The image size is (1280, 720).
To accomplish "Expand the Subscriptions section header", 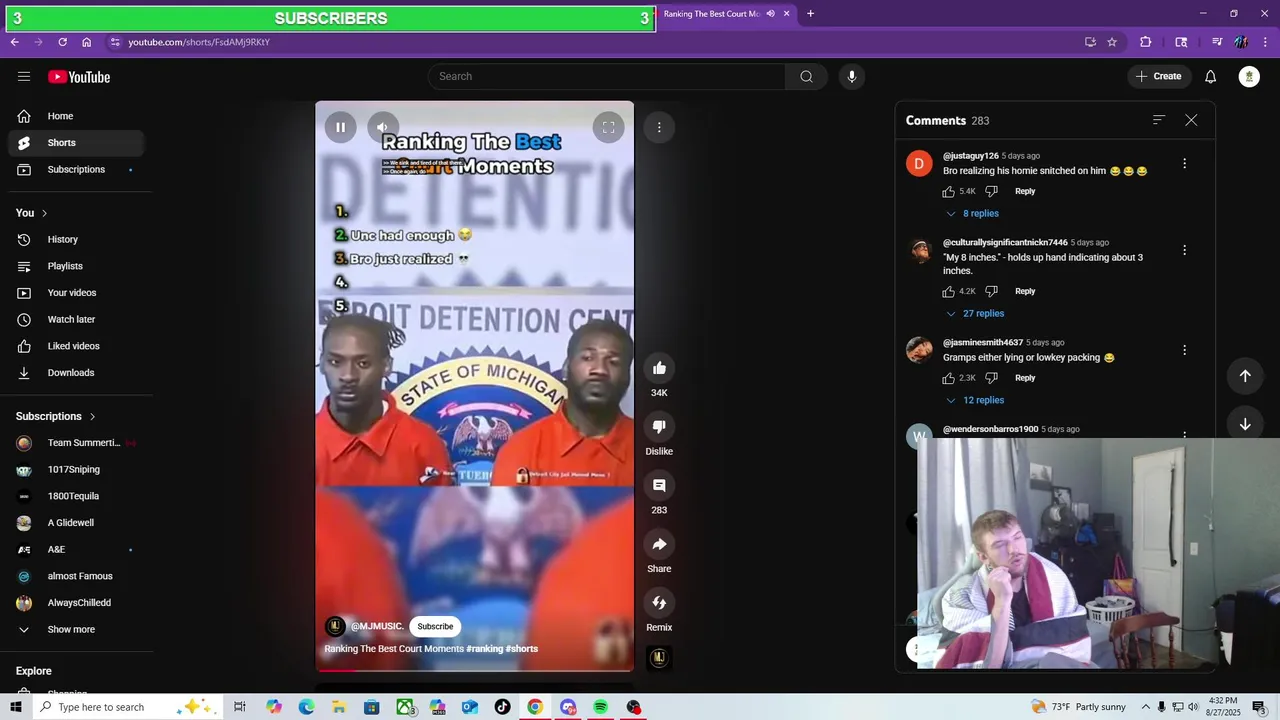I will tap(56, 416).
